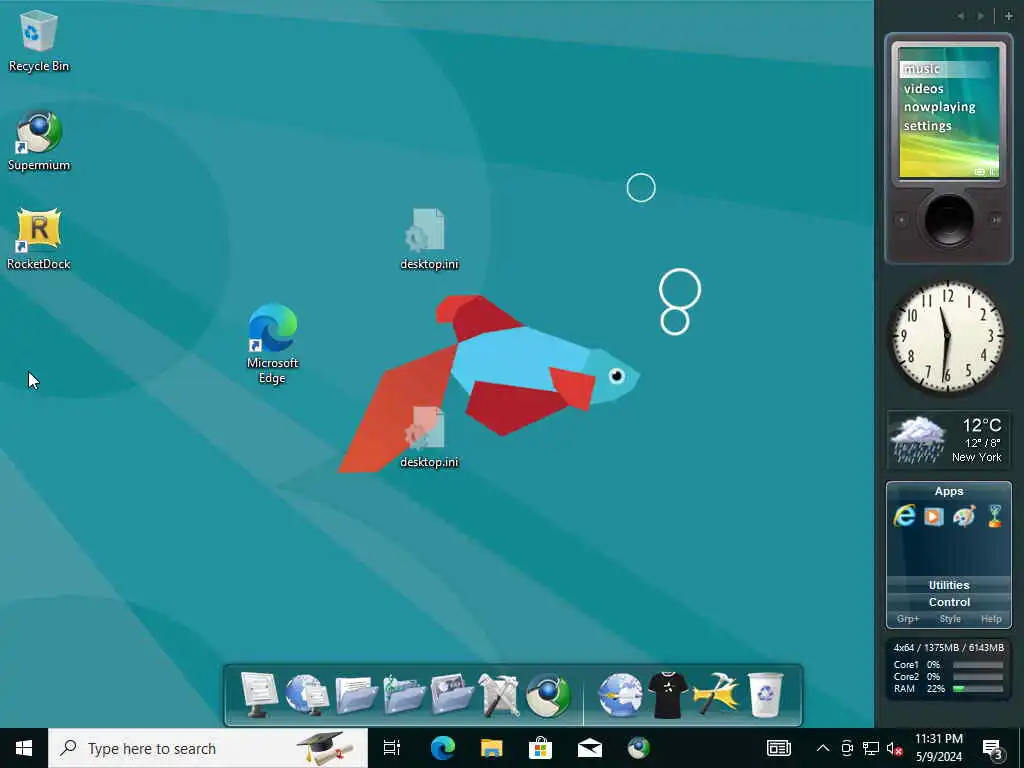Open the network tray icon
1024x768 pixels.
point(871,748)
